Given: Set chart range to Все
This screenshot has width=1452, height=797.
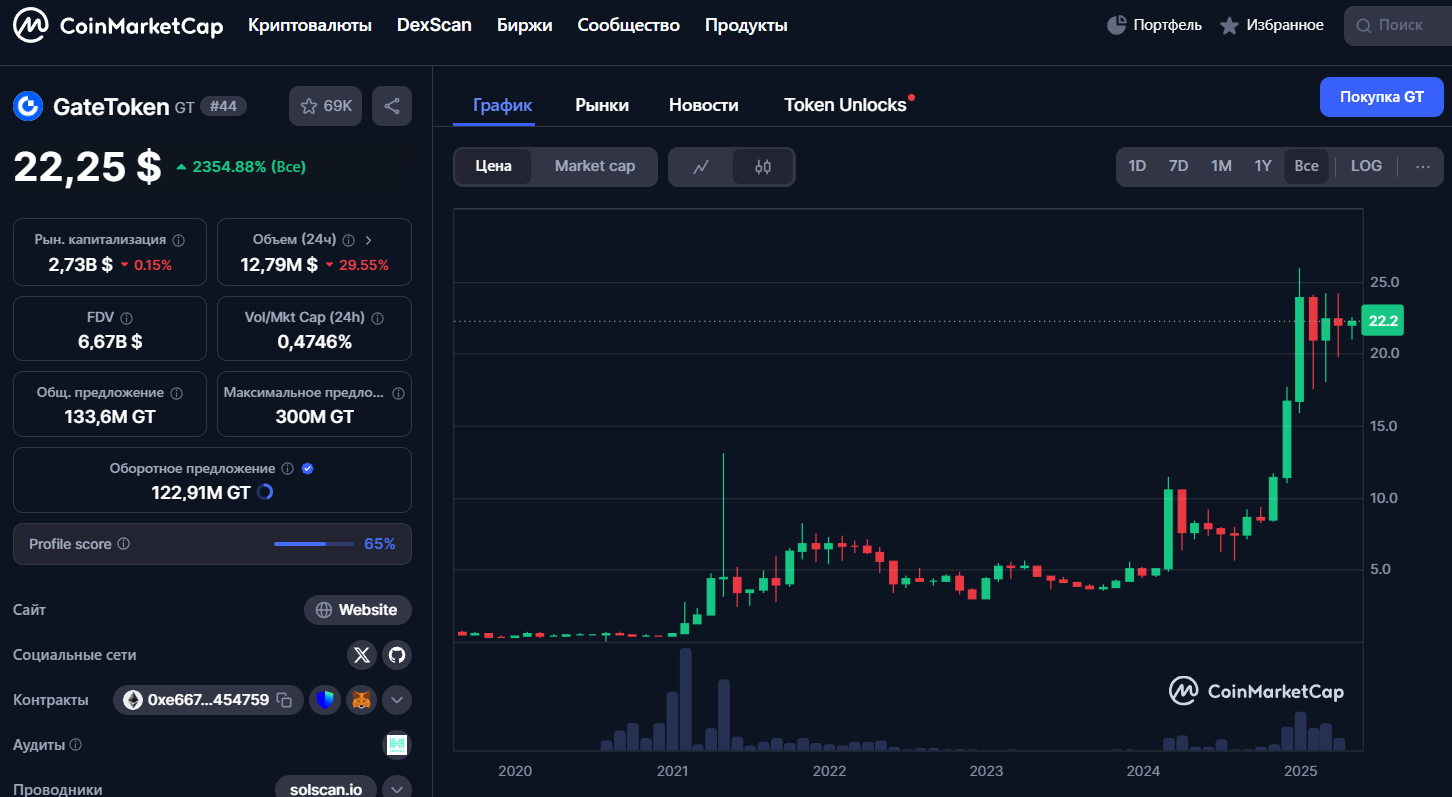Looking at the screenshot, I should pos(1306,166).
